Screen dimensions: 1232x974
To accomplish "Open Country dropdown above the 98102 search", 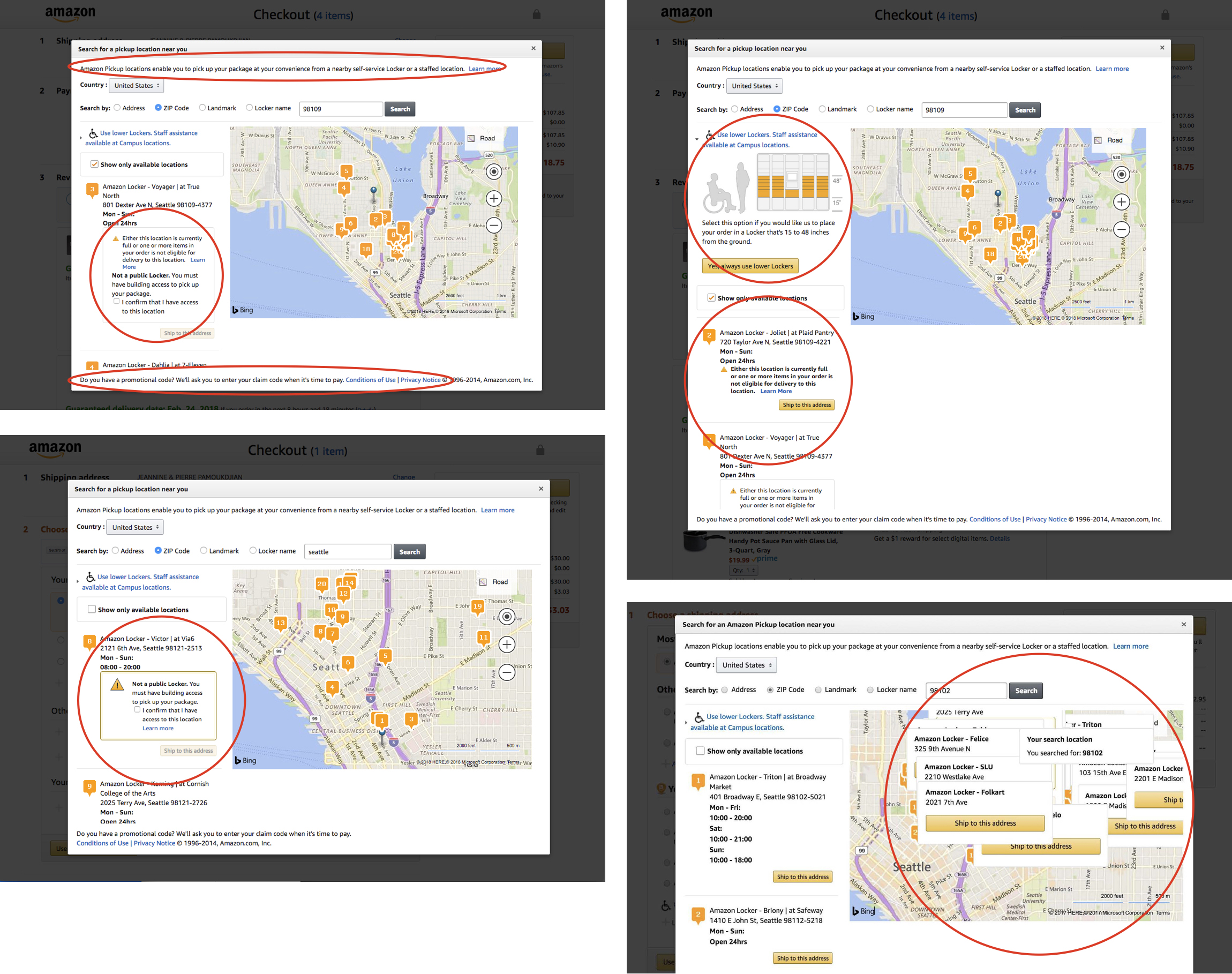I will coord(747,665).
